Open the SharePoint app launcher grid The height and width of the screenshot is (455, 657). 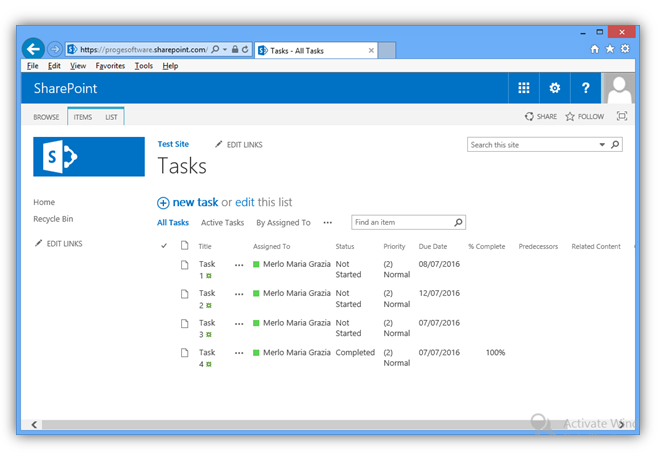(x=524, y=88)
